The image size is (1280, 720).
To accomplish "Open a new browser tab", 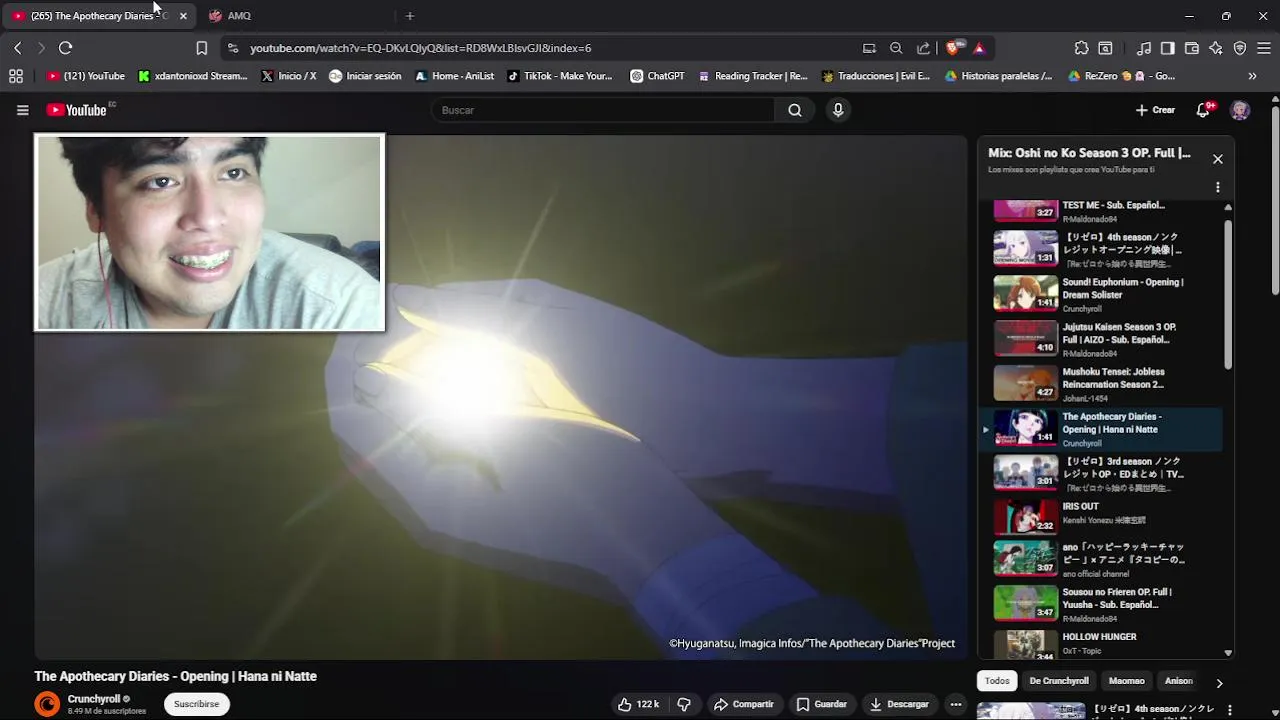I will [x=410, y=16].
